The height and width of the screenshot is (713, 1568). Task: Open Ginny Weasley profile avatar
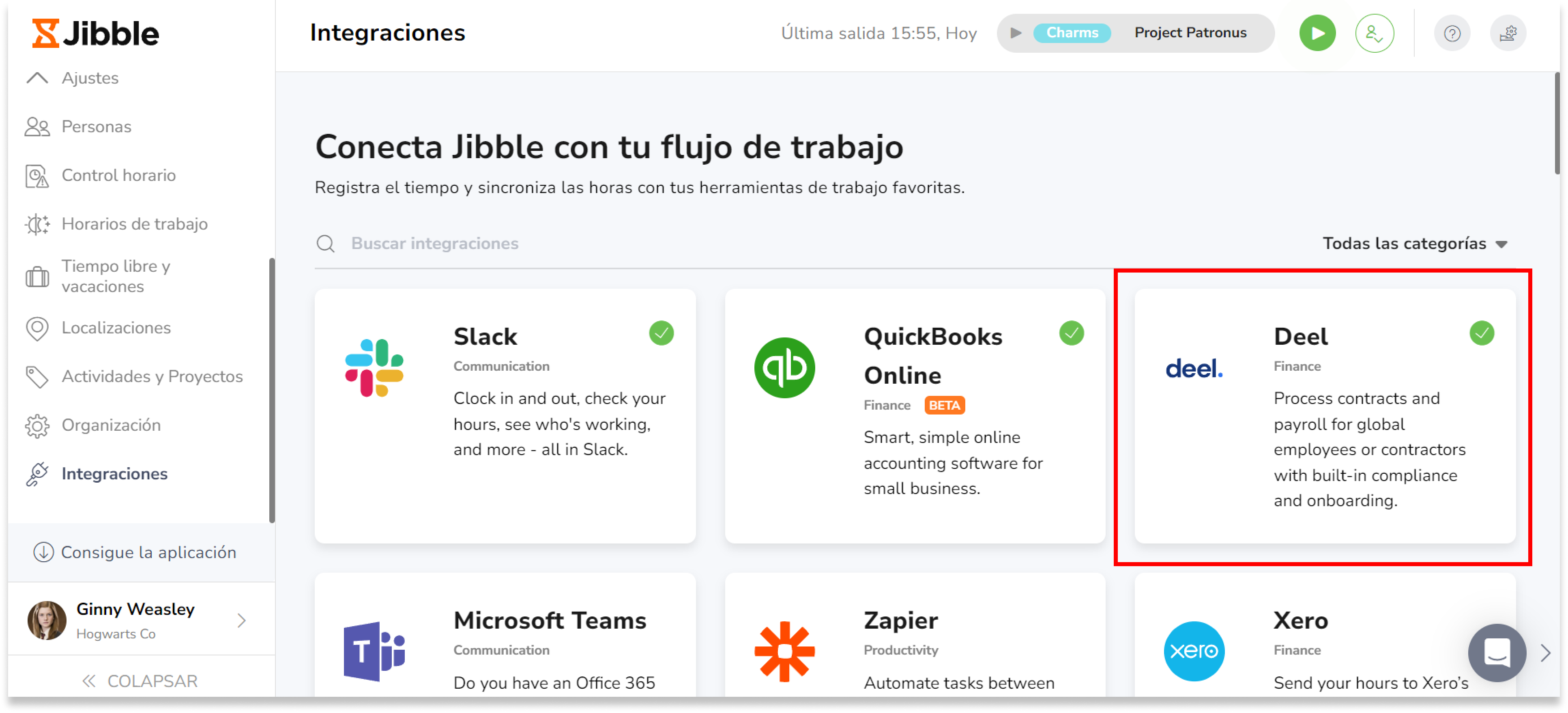47,620
